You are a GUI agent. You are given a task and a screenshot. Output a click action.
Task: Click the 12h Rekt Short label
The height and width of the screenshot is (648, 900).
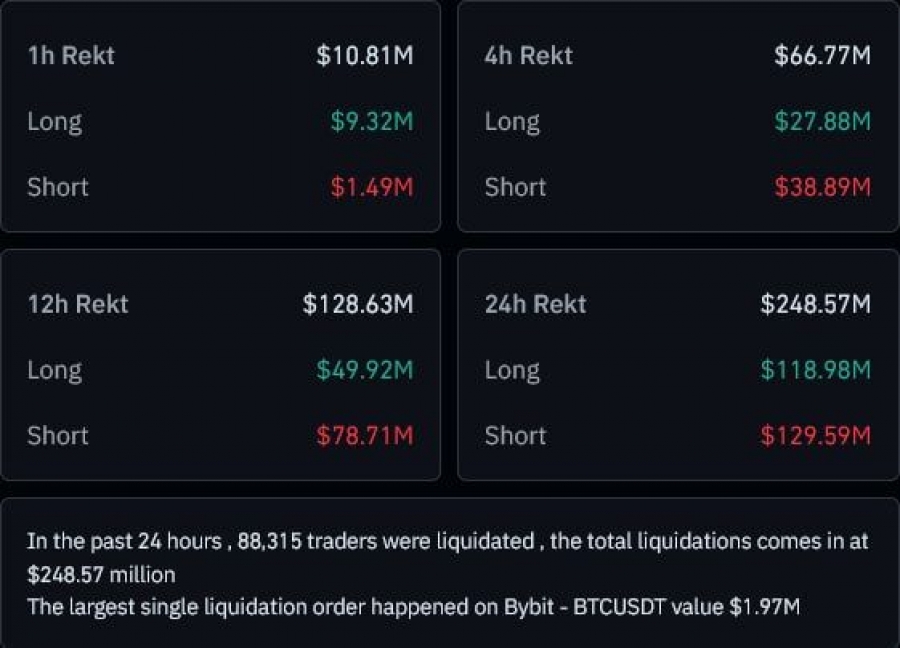[x=58, y=436]
